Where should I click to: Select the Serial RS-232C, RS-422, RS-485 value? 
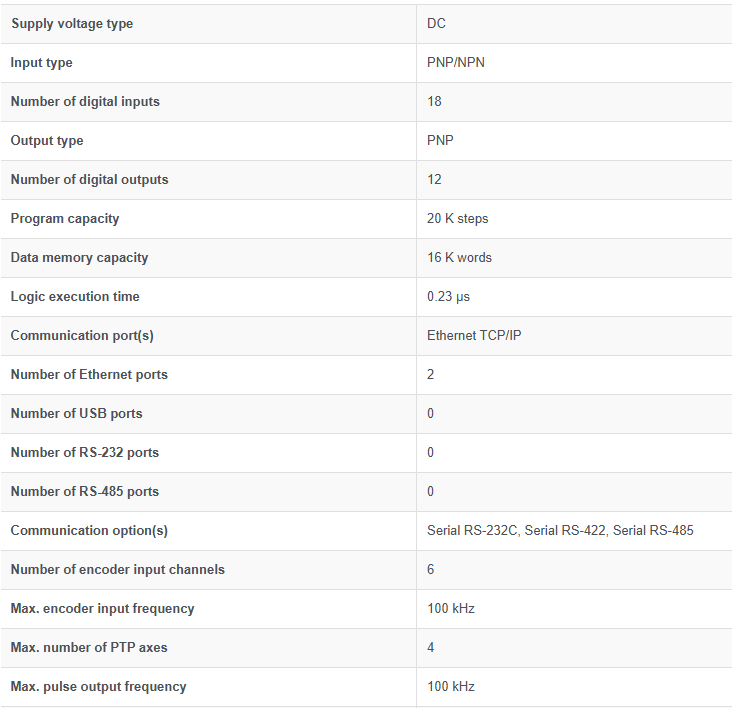click(560, 531)
